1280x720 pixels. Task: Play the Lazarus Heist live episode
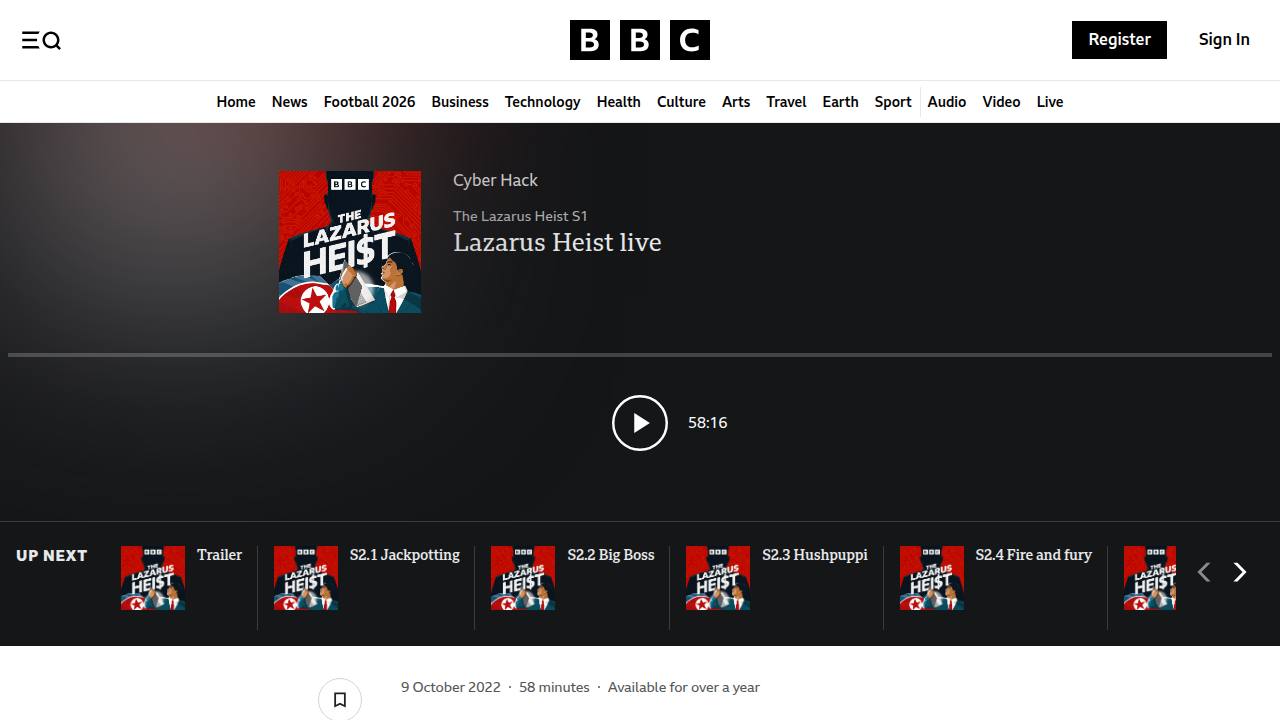(x=640, y=423)
